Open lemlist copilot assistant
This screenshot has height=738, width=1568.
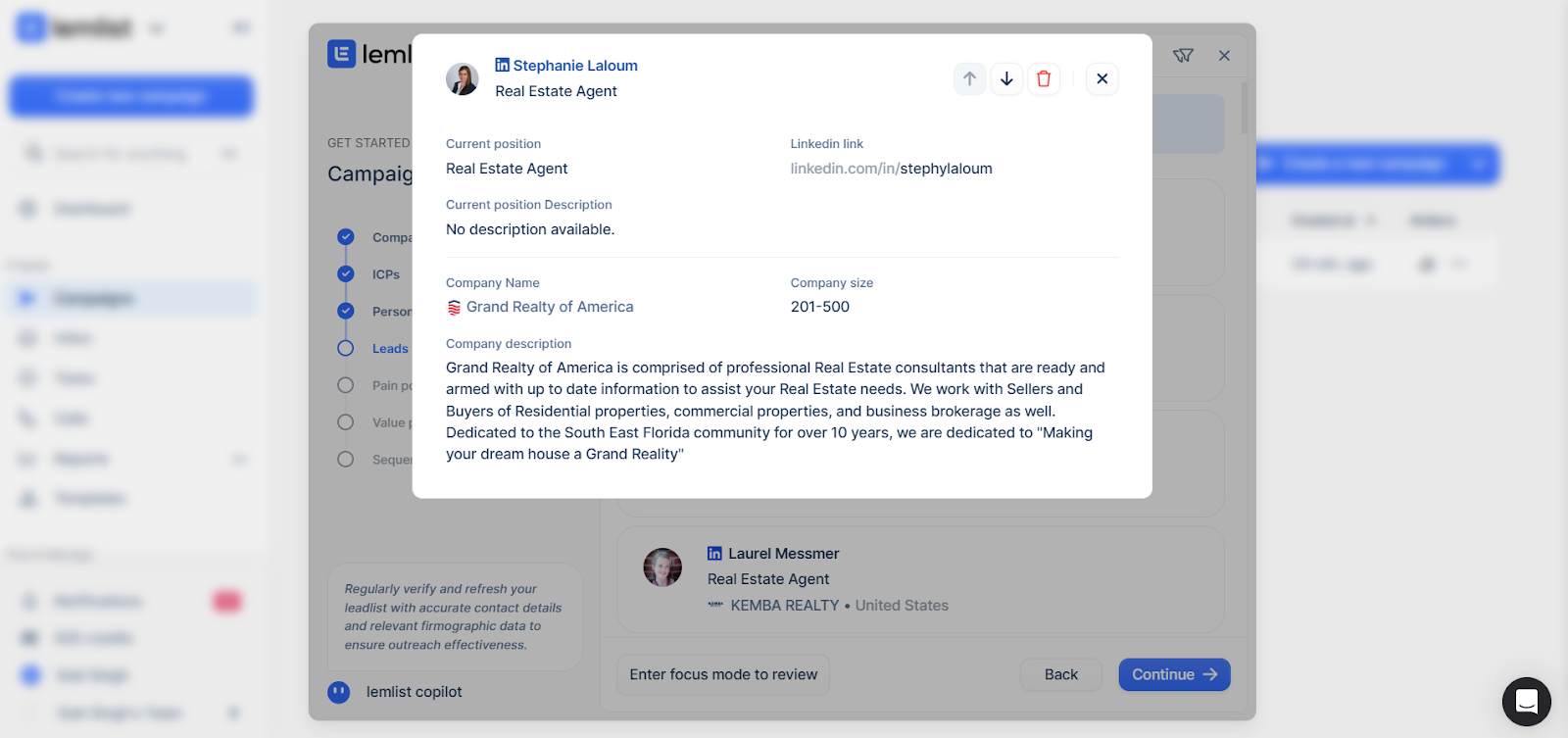[x=395, y=692]
